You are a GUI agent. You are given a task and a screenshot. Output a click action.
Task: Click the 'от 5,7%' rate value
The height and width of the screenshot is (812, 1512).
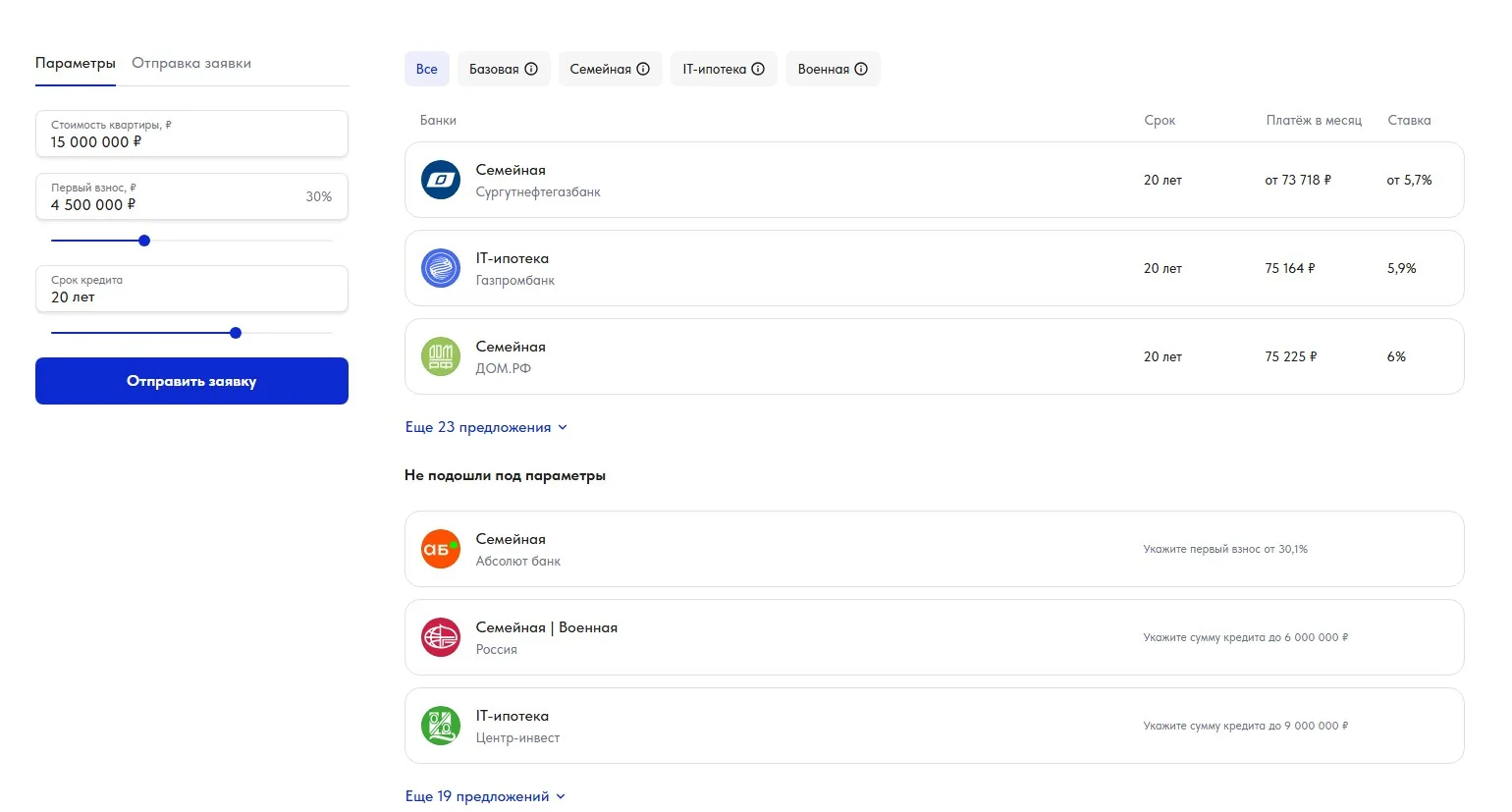click(x=1409, y=180)
